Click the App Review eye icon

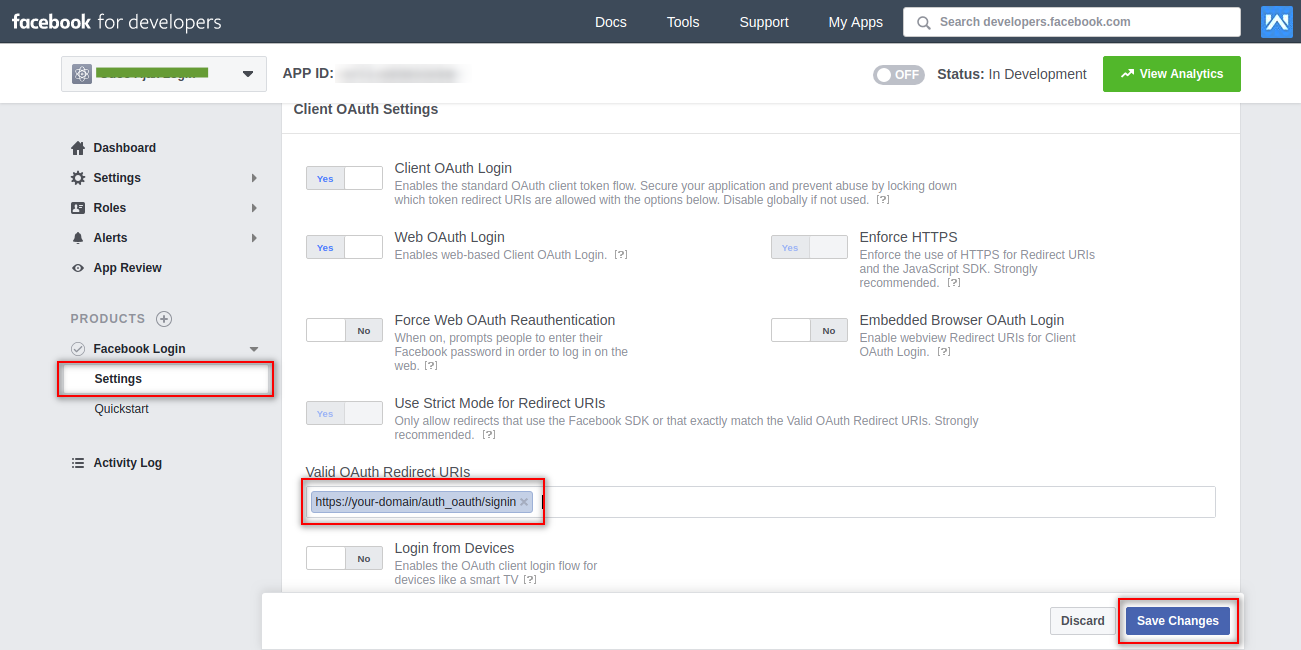pos(78,268)
